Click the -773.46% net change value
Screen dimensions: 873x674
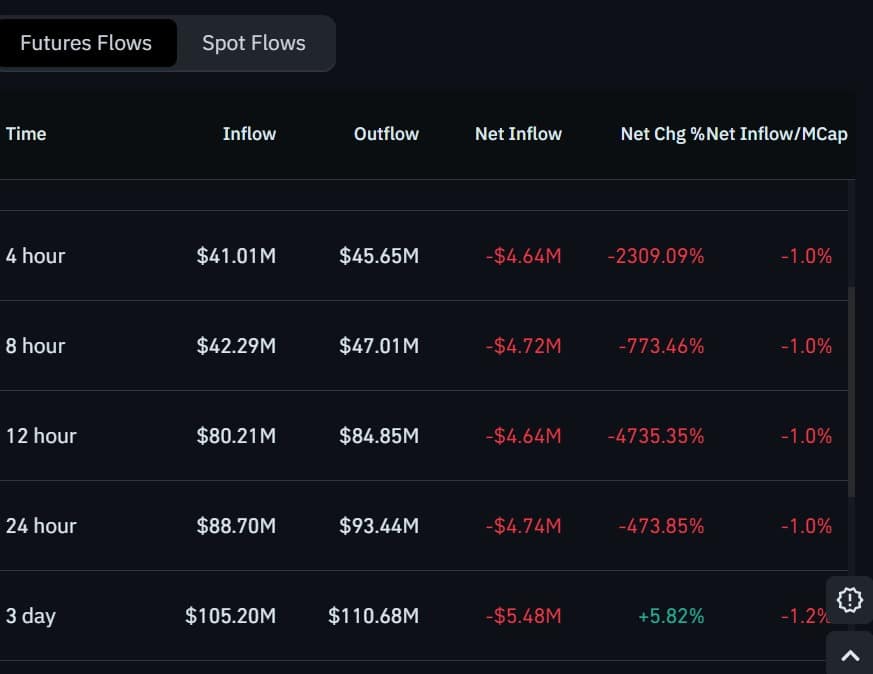[661, 346]
